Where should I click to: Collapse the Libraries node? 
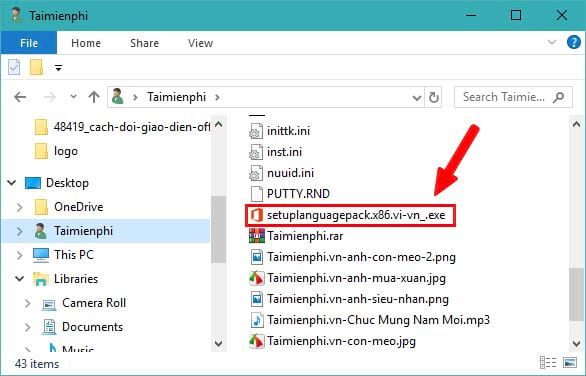click(19, 279)
